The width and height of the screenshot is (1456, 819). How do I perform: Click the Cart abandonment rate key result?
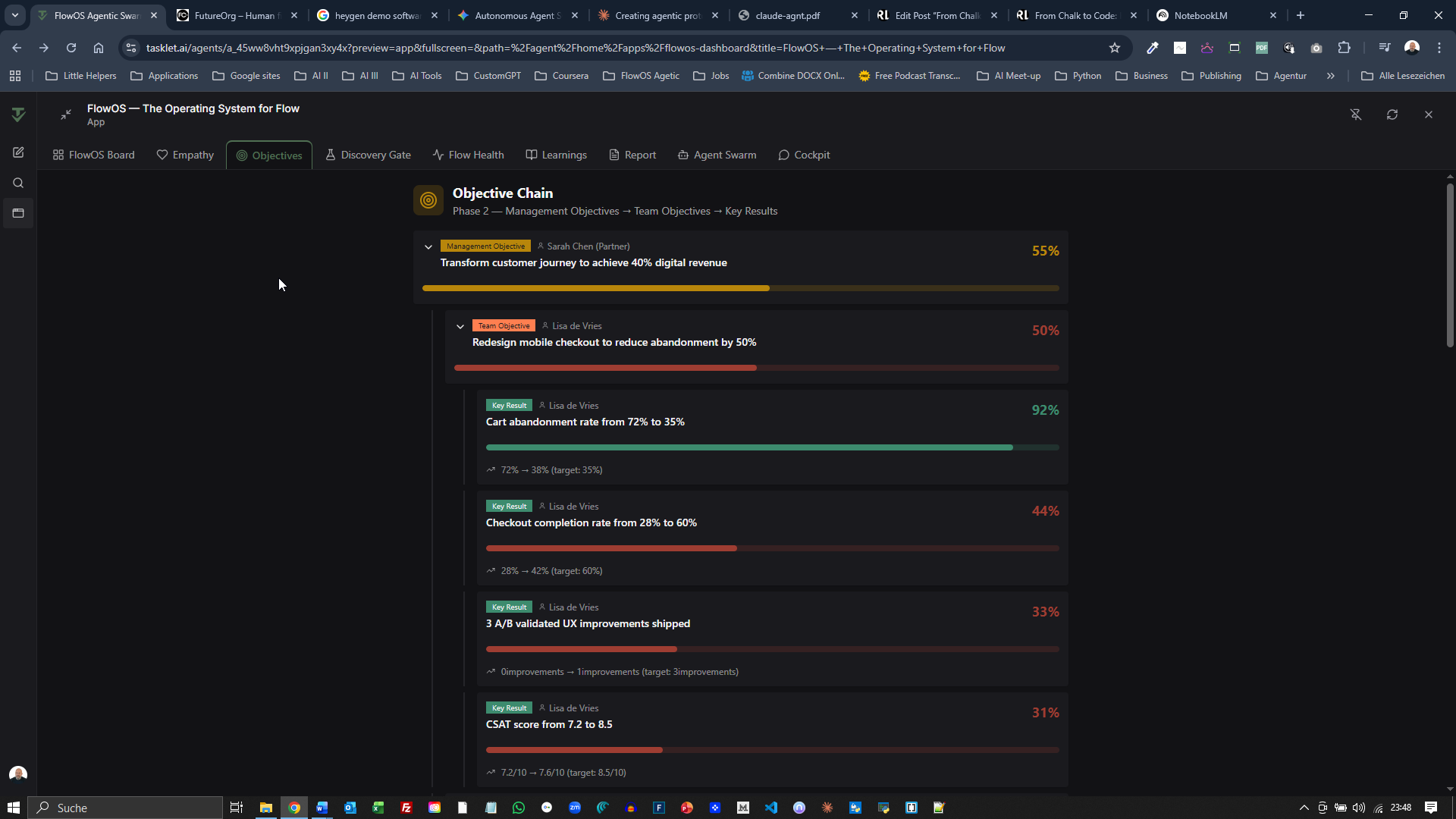[585, 422]
